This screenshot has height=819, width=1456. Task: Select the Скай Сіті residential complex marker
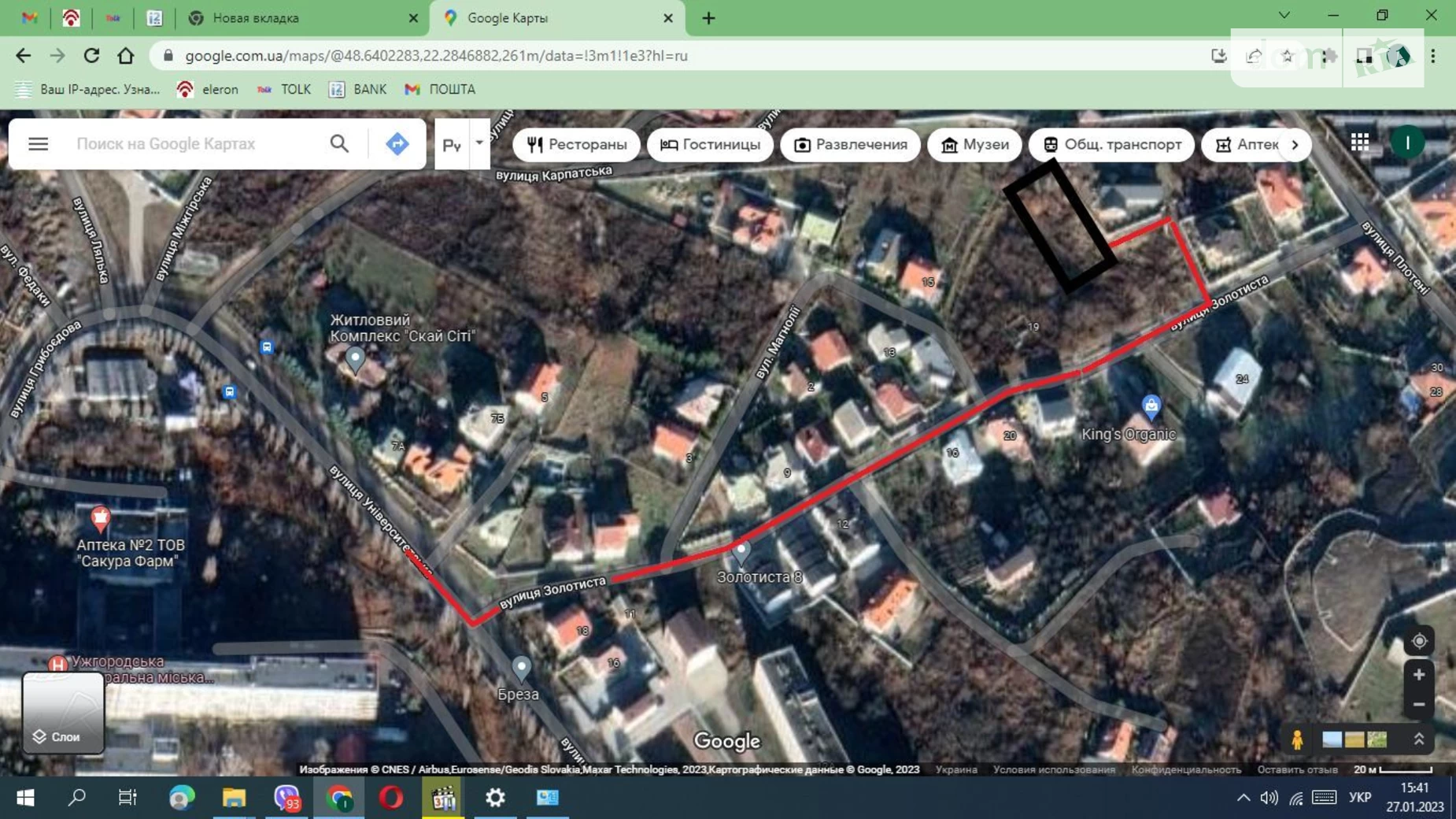tap(355, 359)
